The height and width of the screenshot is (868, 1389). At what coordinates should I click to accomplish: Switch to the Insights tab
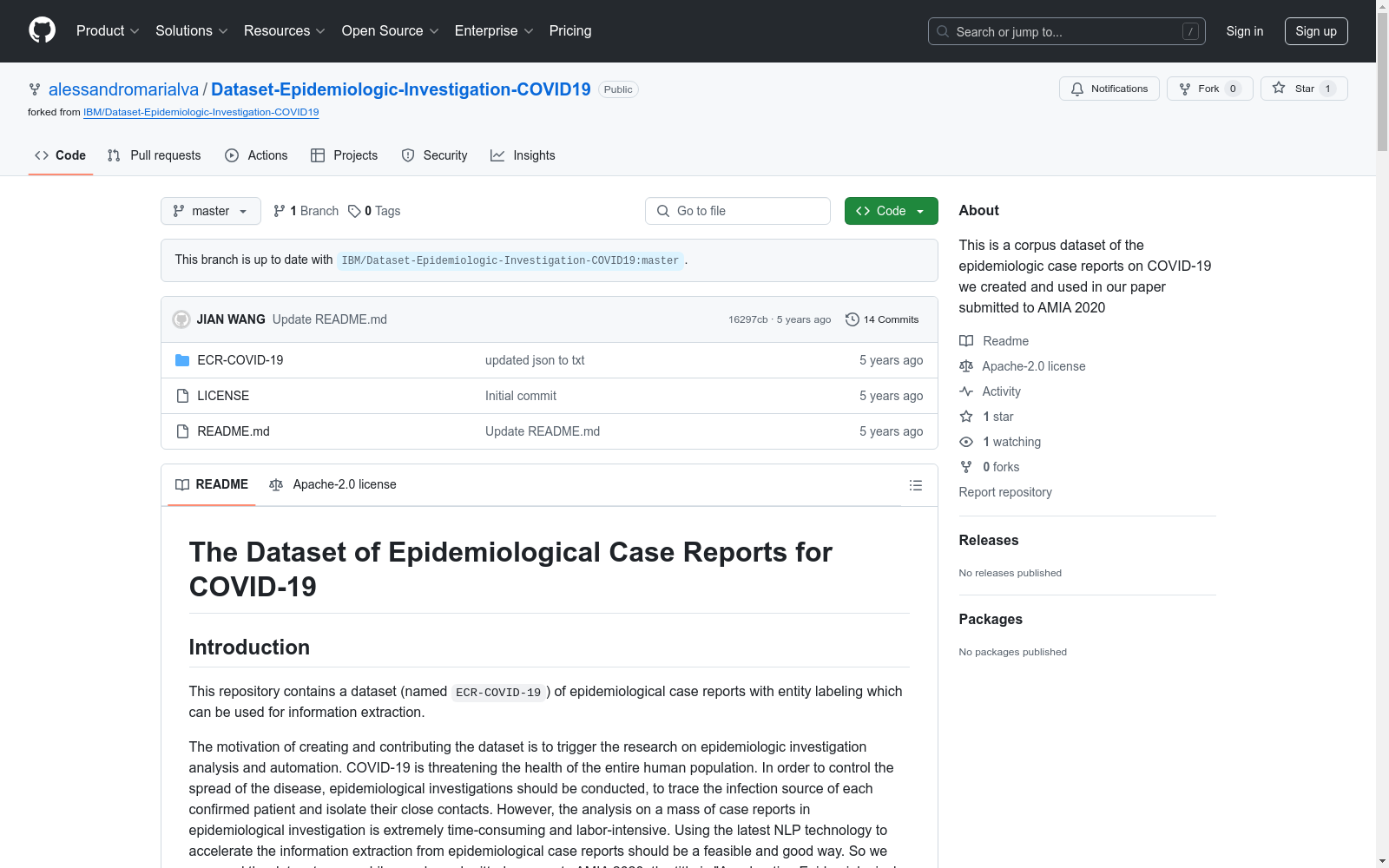[523, 155]
